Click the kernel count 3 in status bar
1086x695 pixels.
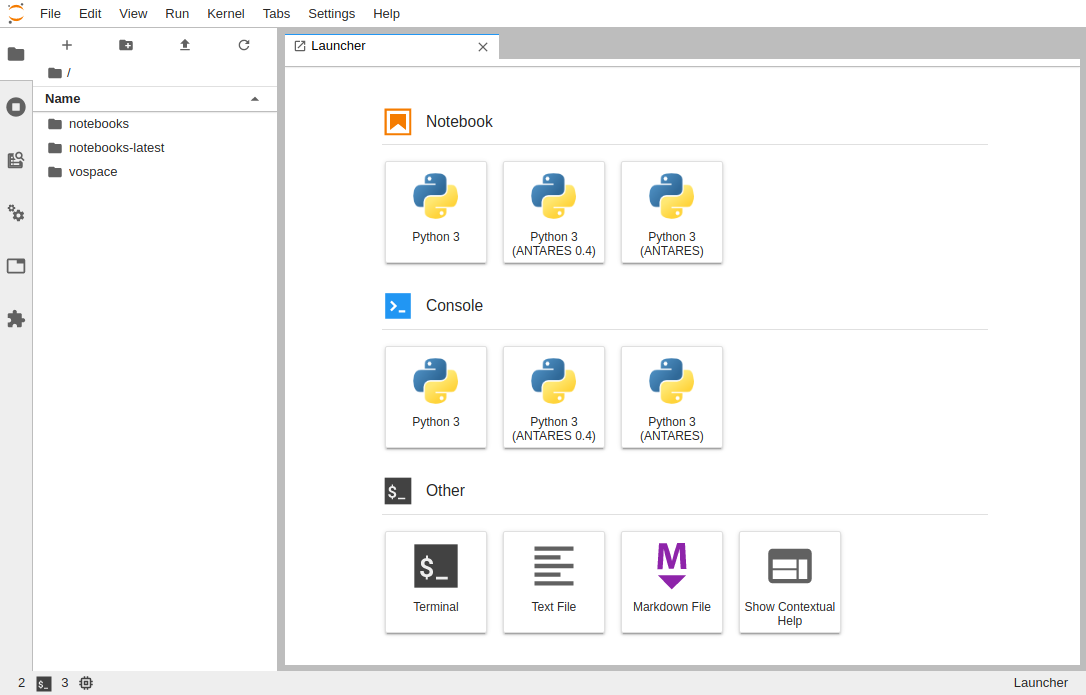click(x=64, y=683)
